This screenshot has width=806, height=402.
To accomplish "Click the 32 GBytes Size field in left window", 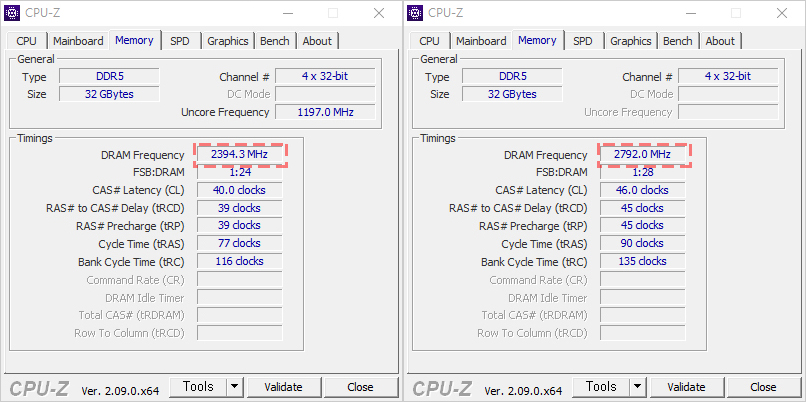I will (x=109, y=95).
